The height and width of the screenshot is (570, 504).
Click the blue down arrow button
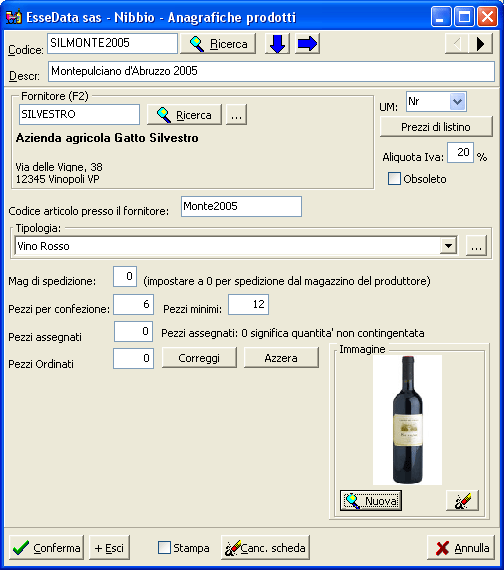[x=277, y=44]
